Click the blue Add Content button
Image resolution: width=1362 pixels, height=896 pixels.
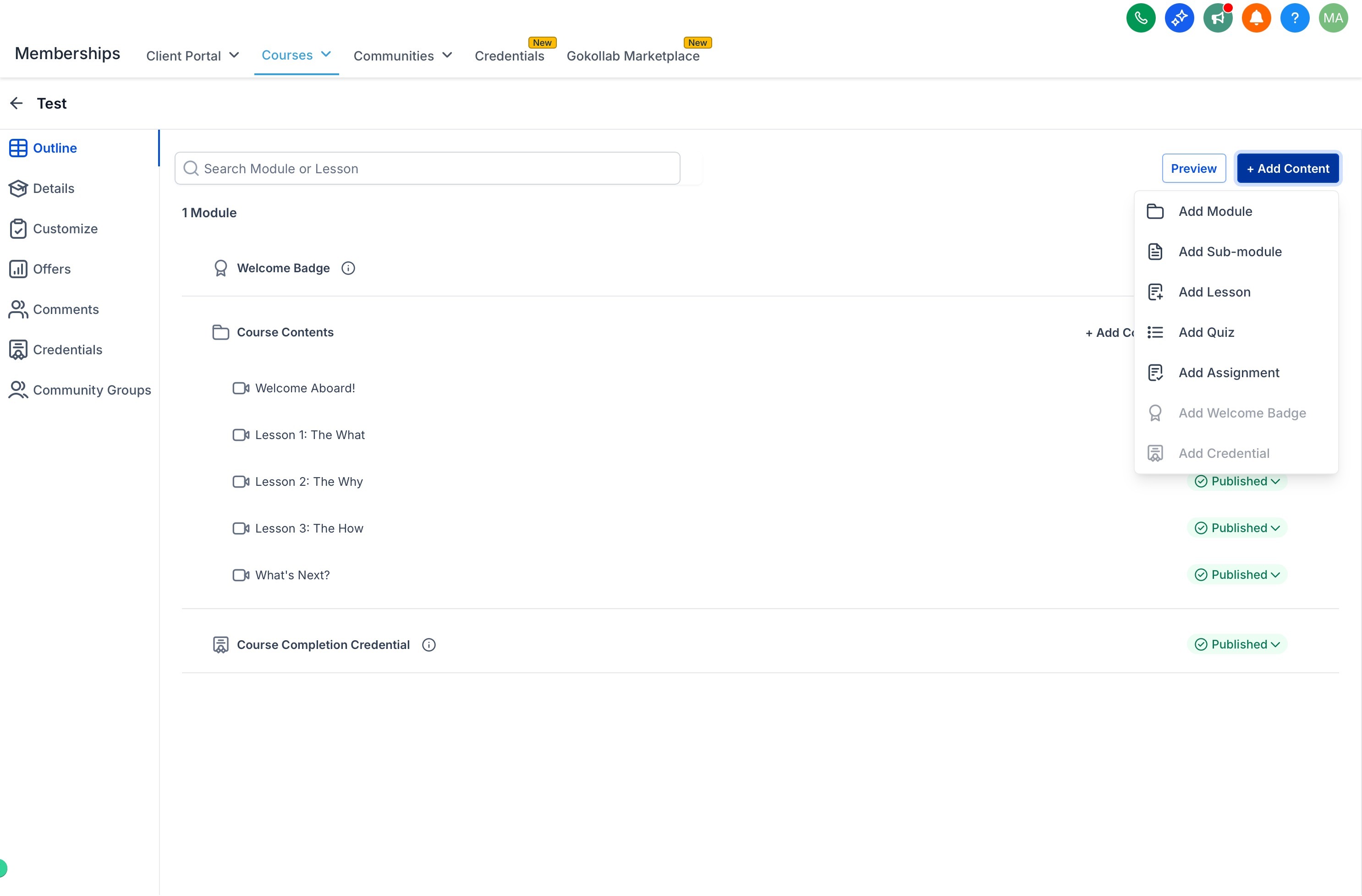[x=1288, y=168]
